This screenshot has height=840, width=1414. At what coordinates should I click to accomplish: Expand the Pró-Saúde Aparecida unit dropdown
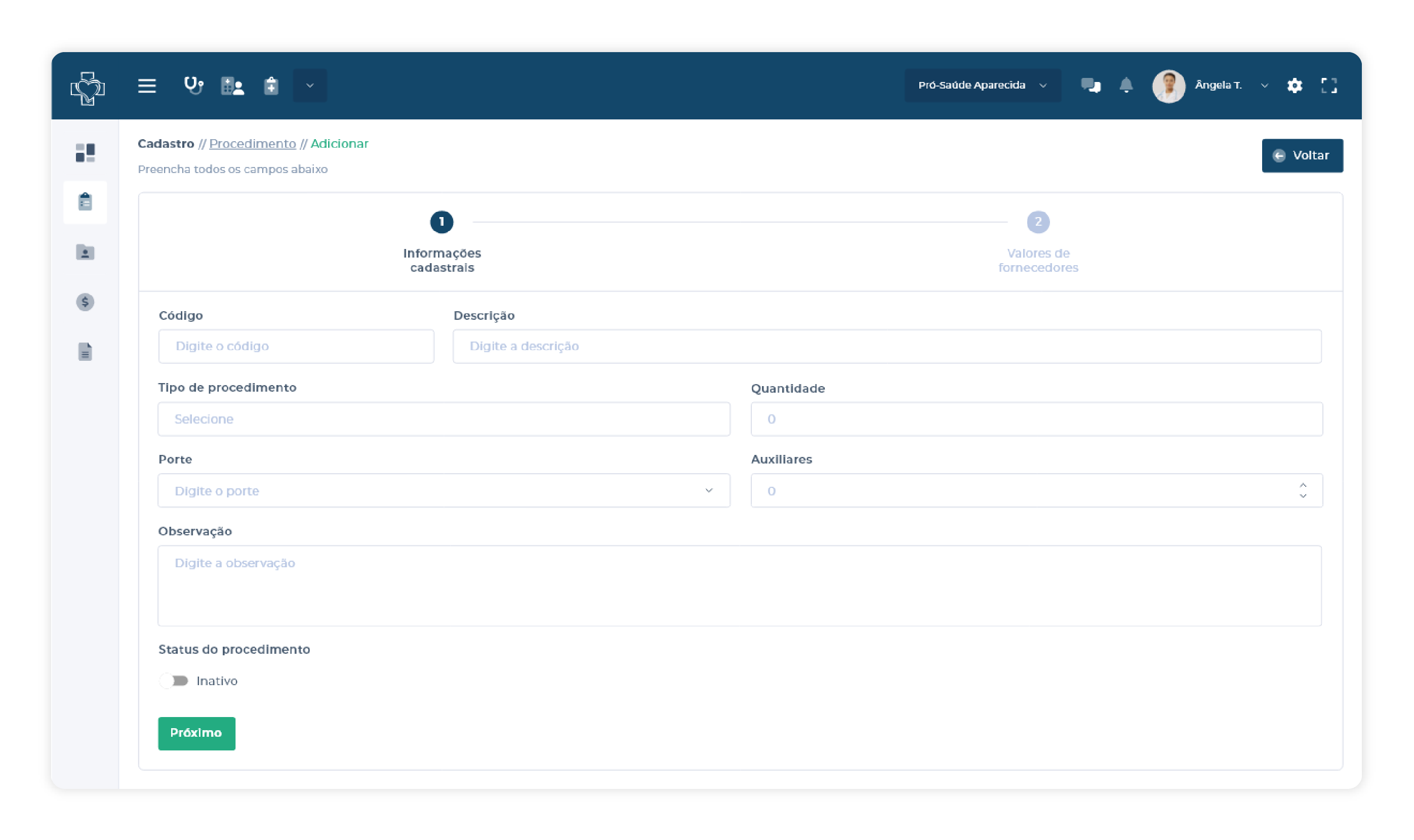983,86
